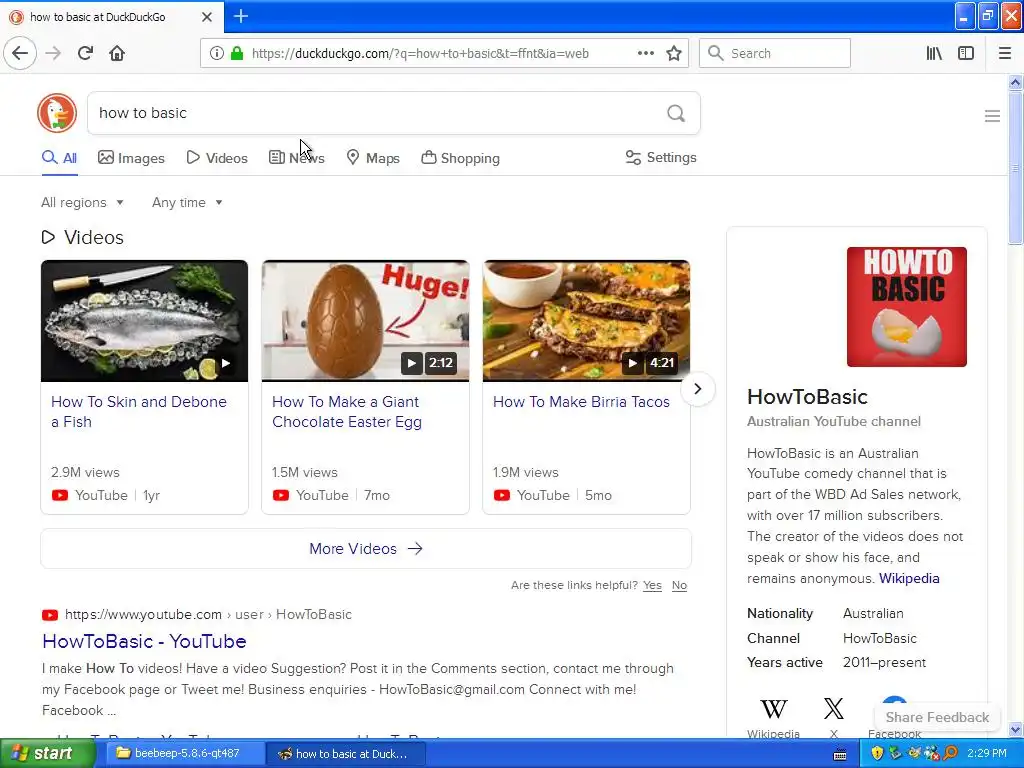Click the address bar URL
Image resolution: width=1024 pixels, height=768 pixels.
[420, 54]
